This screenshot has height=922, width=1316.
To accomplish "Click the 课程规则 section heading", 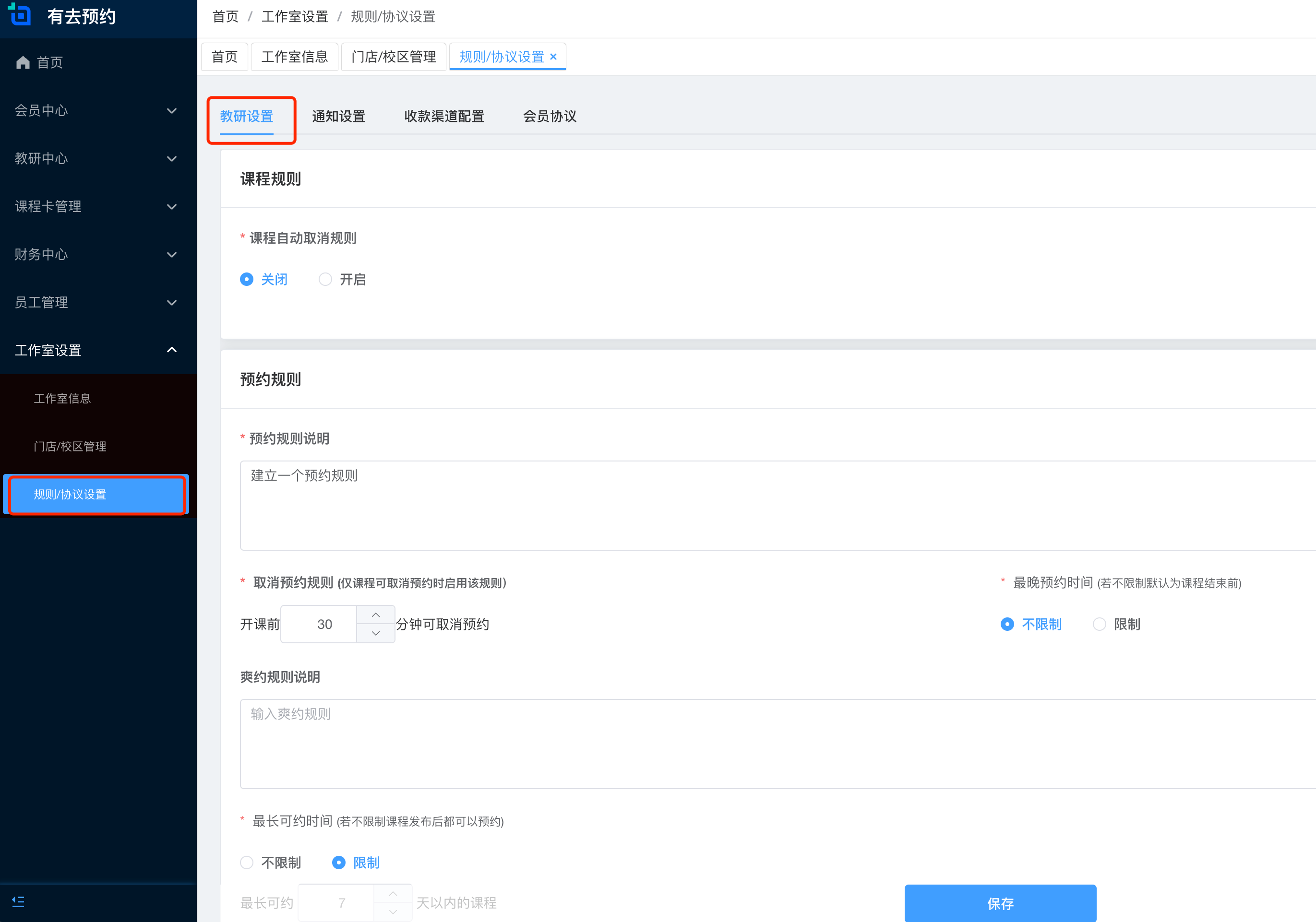I will click(271, 179).
